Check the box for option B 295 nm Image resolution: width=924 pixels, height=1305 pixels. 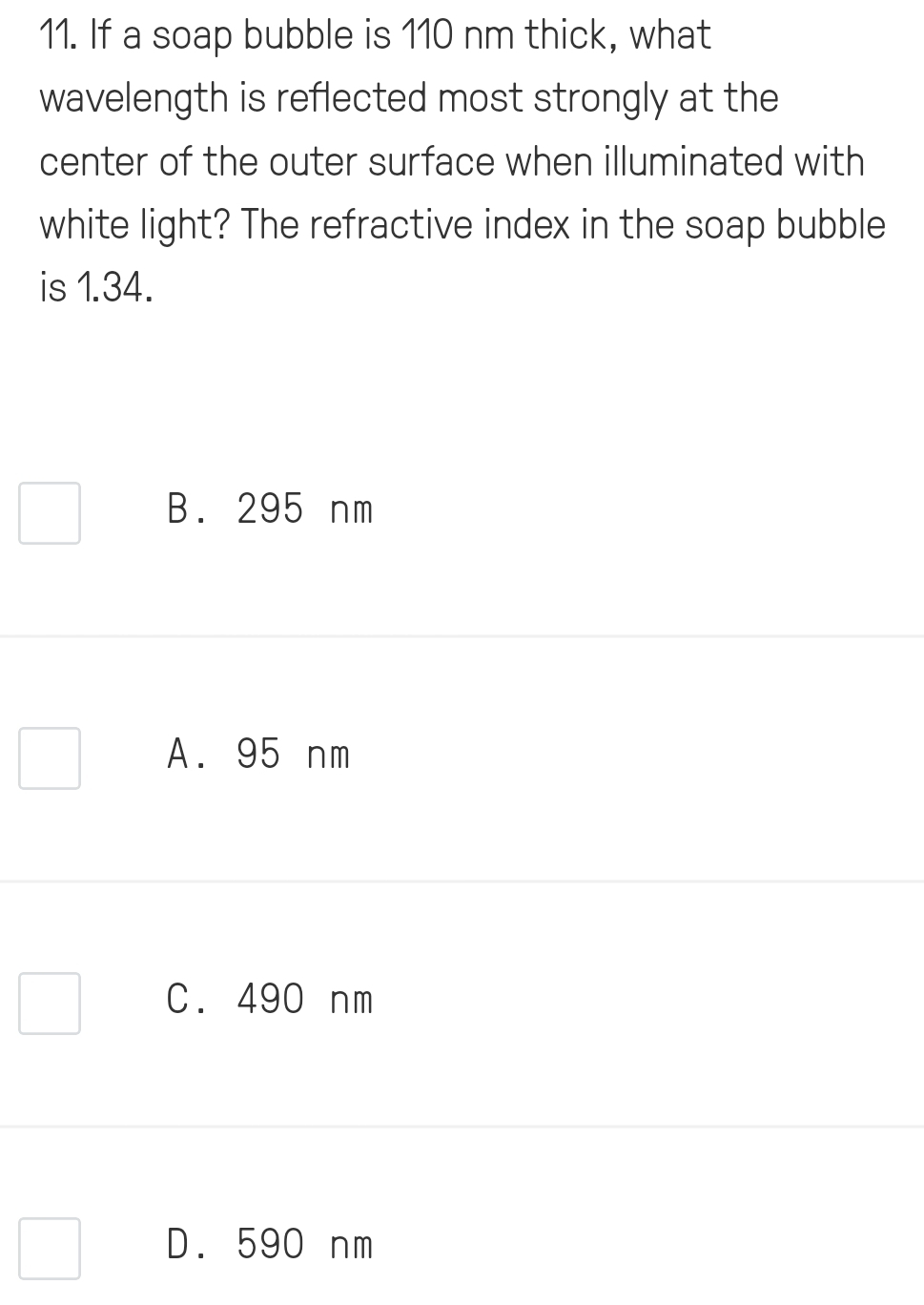[50, 513]
